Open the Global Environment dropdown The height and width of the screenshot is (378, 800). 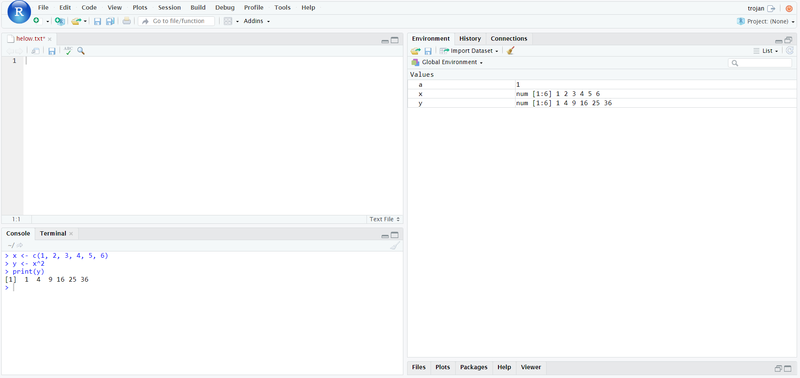click(447, 62)
